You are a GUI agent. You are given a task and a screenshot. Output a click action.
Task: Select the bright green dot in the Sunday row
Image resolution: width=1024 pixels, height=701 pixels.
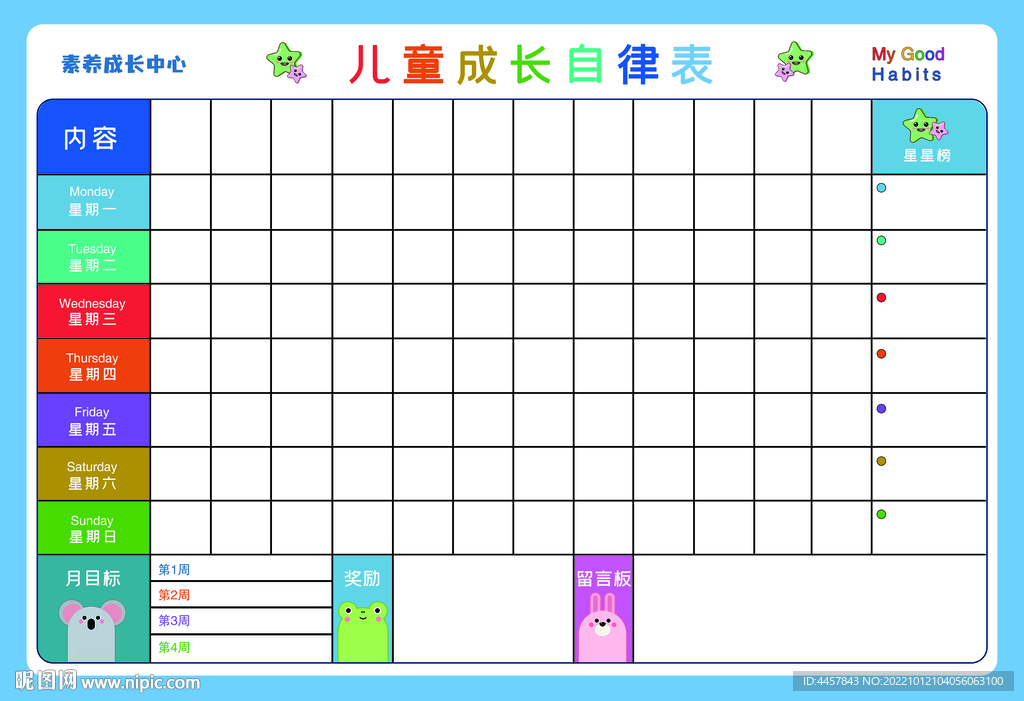click(x=881, y=514)
